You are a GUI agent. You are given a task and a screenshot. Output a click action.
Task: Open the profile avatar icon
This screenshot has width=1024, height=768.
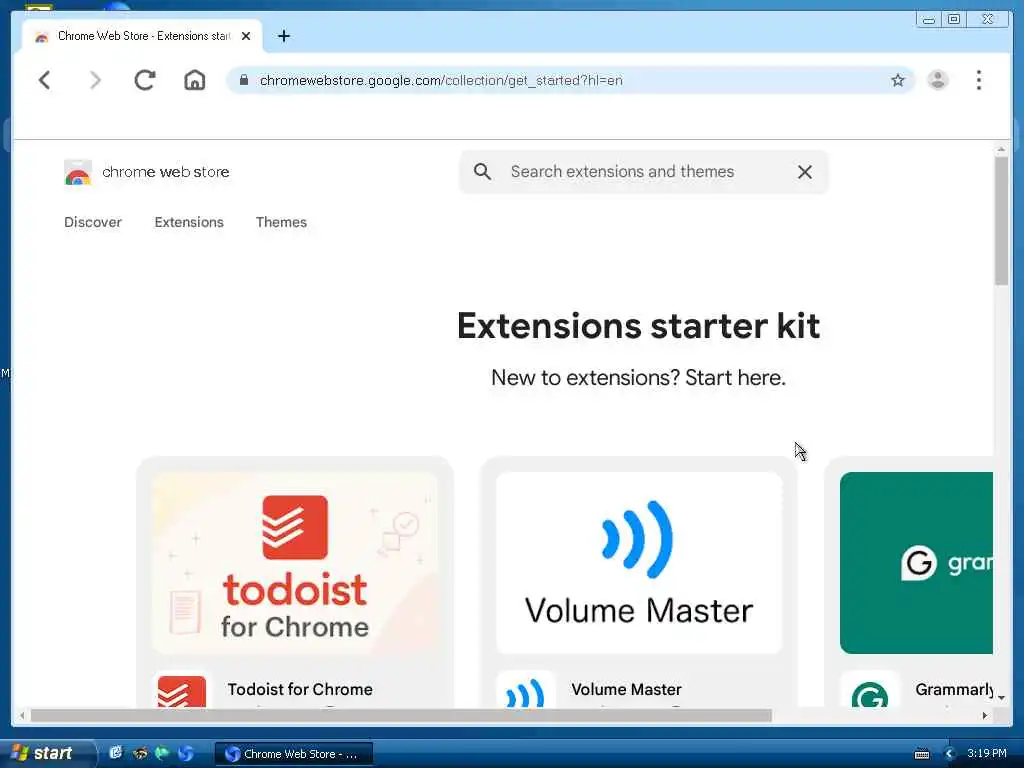point(938,80)
